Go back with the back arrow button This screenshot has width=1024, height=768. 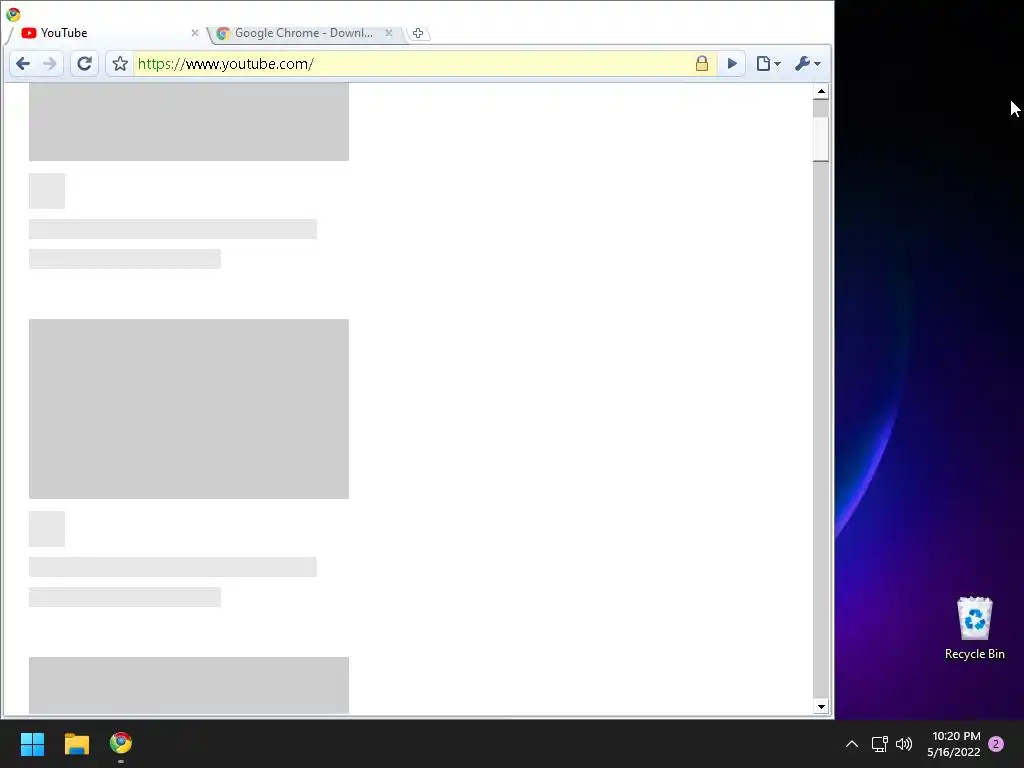coord(23,63)
